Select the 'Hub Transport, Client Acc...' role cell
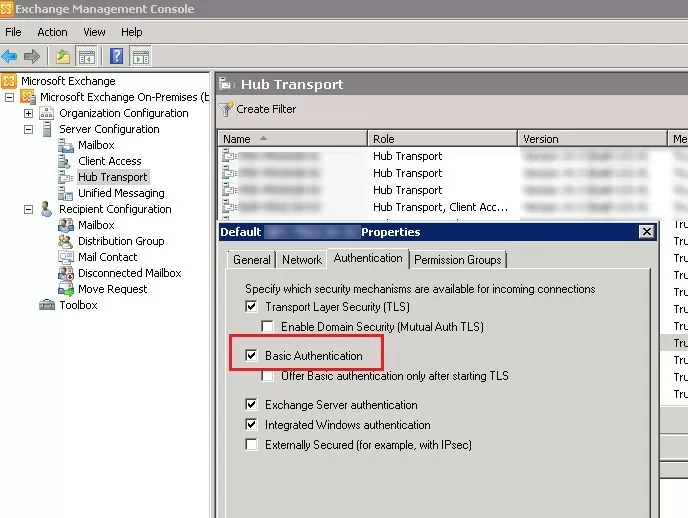Image resolution: width=688 pixels, height=518 pixels. pyautogui.click(x=441, y=207)
